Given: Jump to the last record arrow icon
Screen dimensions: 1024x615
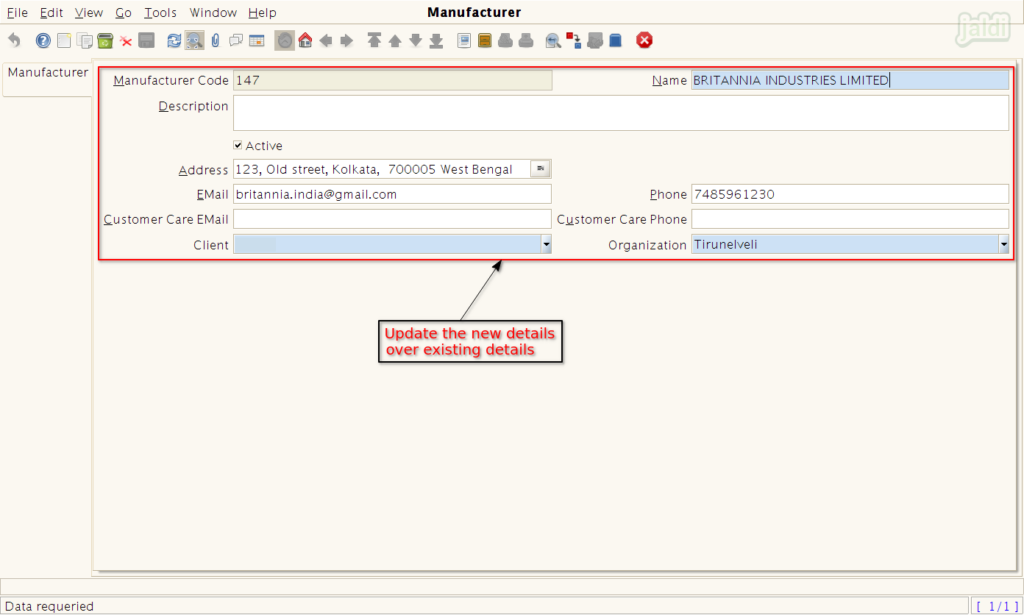Looking at the screenshot, I should click(x=436, y=40).
